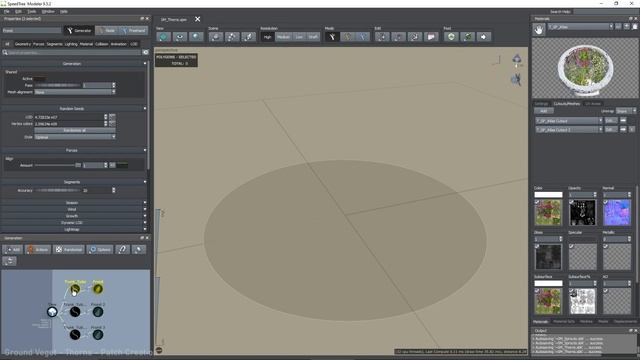Set resolution to Draft
The image size is (640, 360).
coord(313,37)
